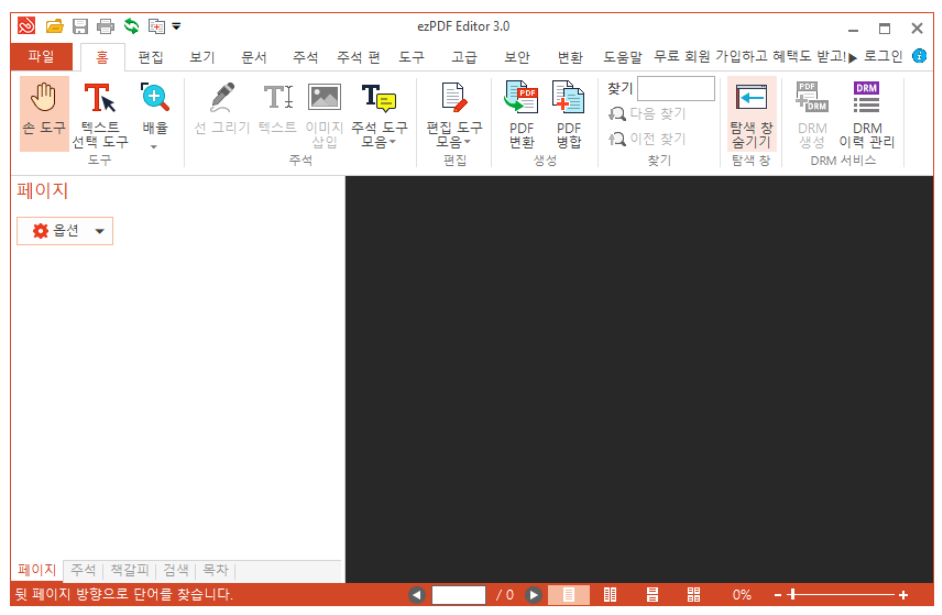Switch to Search (검색) panel tab
Viewport: 942px width, 615px height.
point(176,569)
